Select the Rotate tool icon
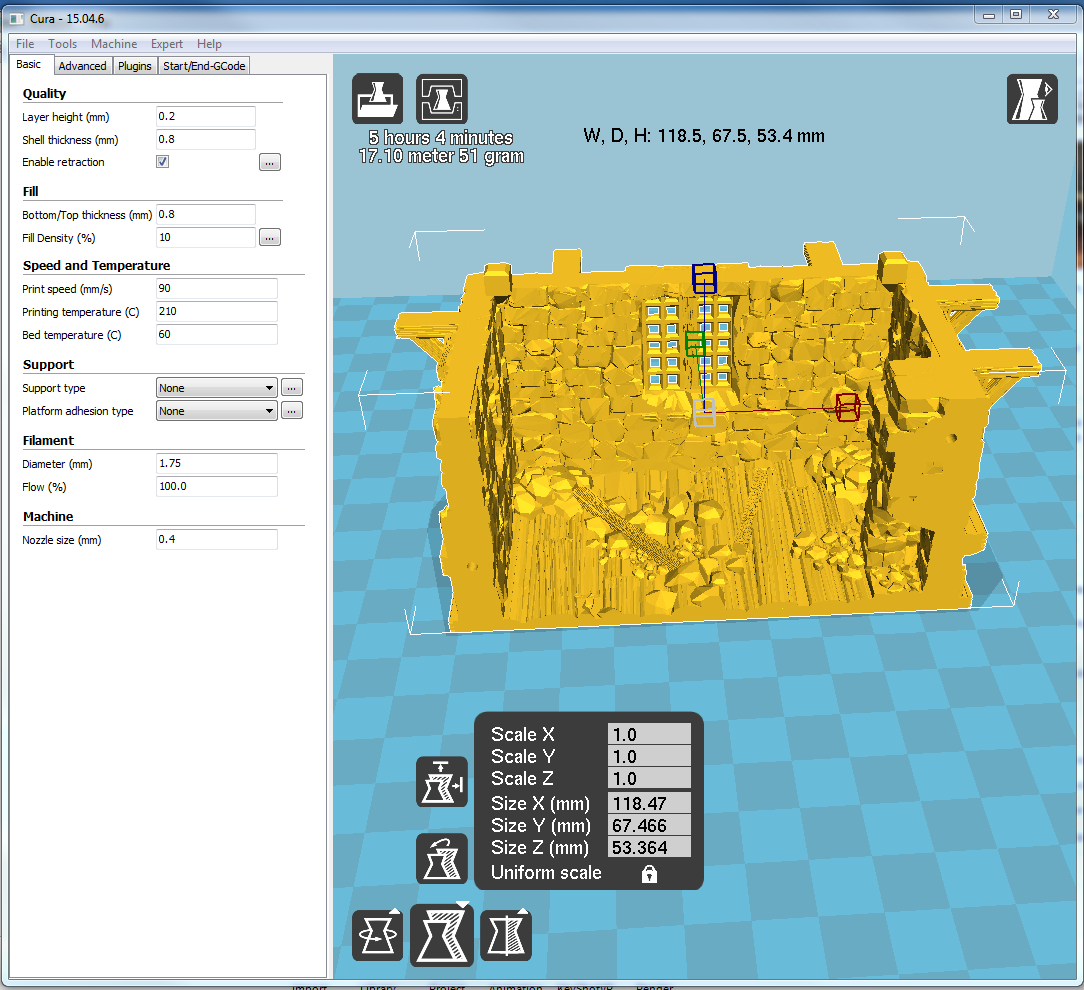 [377, 936]
